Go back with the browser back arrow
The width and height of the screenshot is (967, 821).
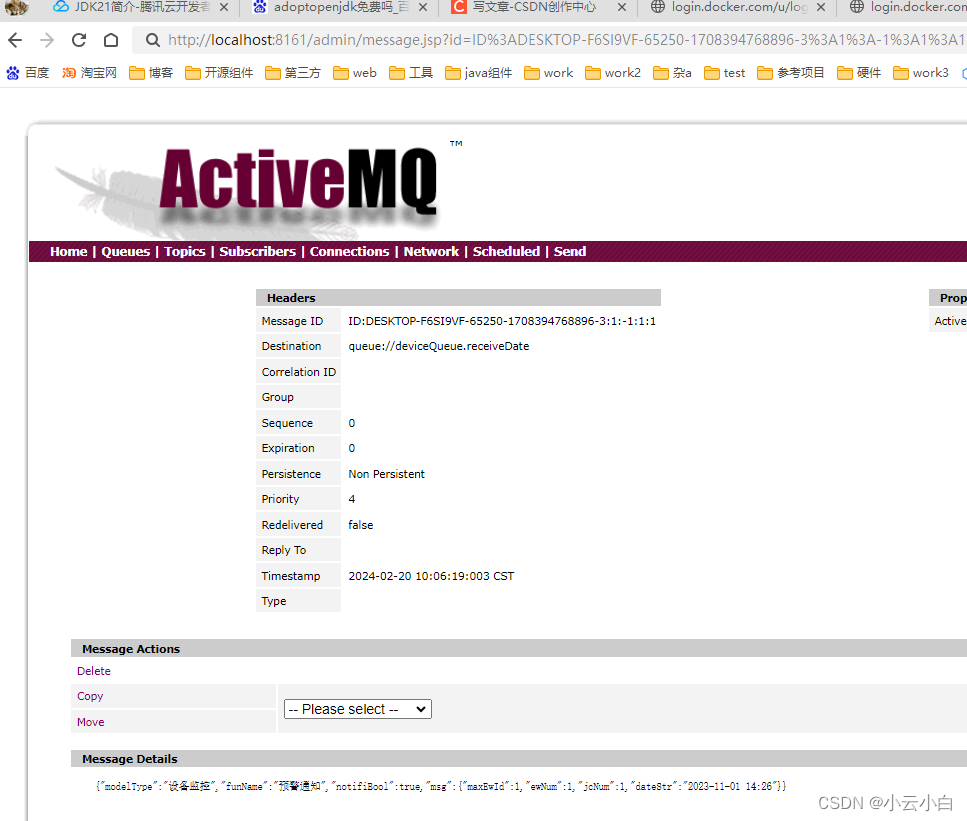(15, 40)
